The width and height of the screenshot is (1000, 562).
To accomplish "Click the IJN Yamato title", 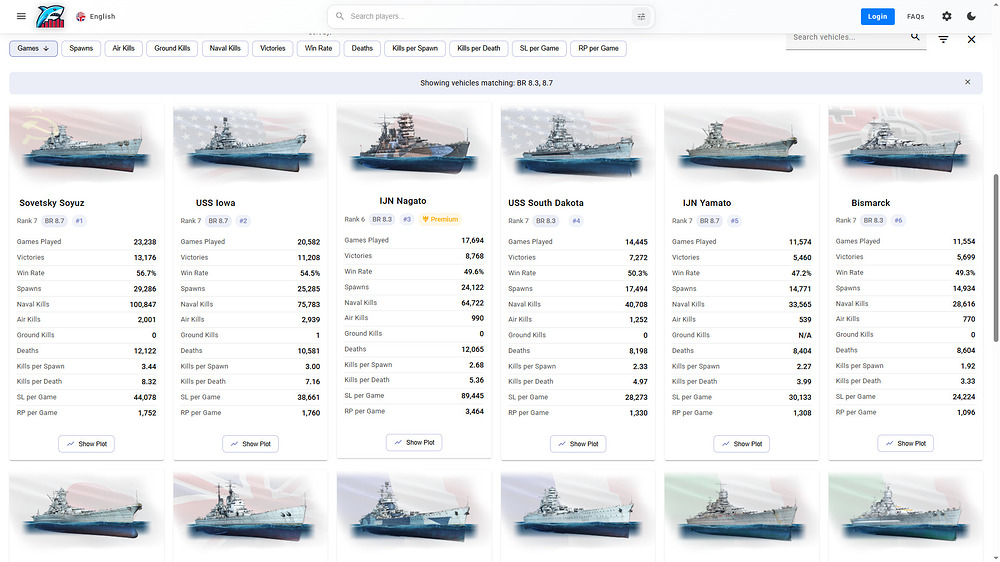I will (x=707, y=203).
